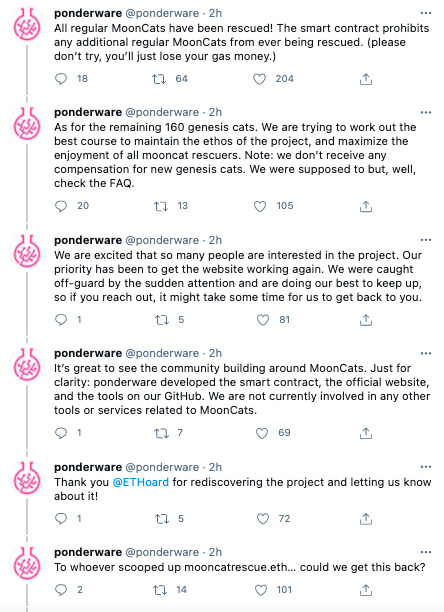
Task: Share the tweet about being caught off-guard
Action: pyautogui.click(x=366, y=320)
